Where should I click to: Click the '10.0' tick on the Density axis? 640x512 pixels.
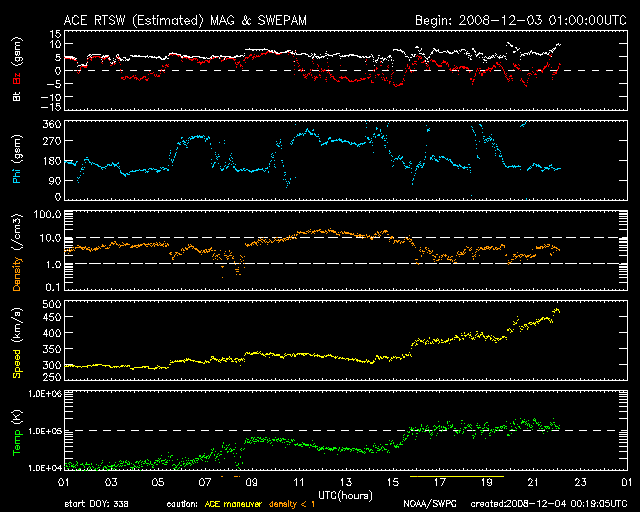tap(51, 238)
